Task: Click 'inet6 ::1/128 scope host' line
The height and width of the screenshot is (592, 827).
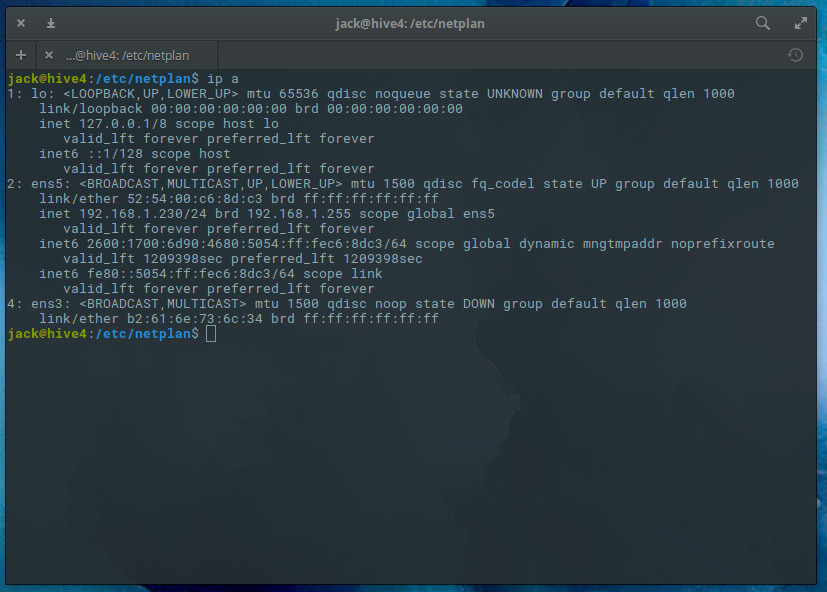Action: coord(134,154)
